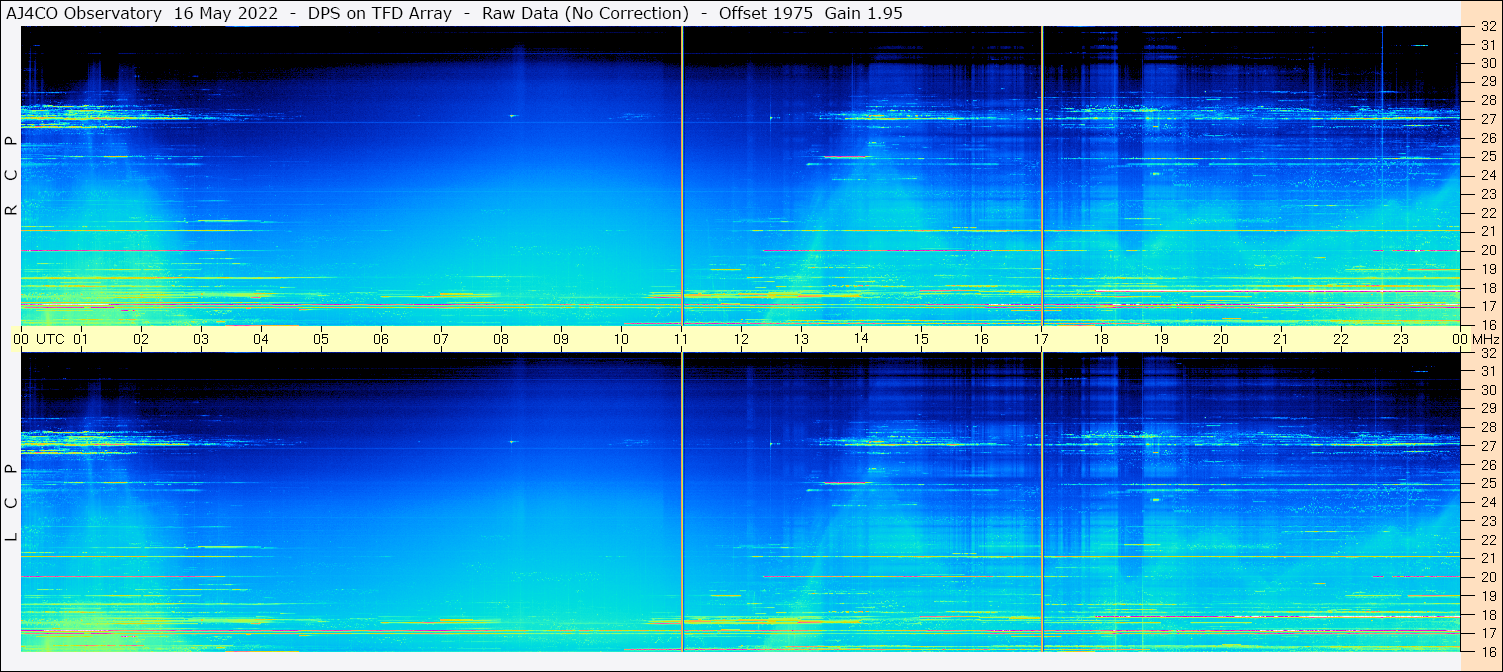The image size is (1503, 672).
Task: Select hour 05 on the time axis
Action: coord(321,339)
